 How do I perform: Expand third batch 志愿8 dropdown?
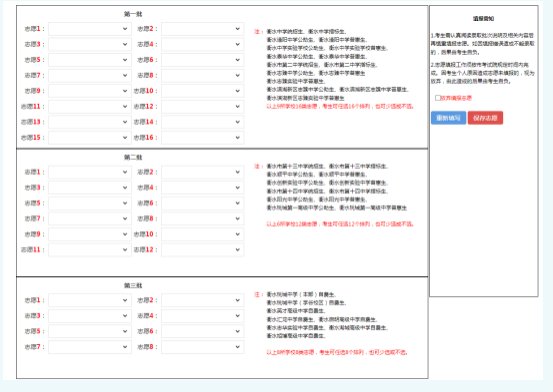202,347
